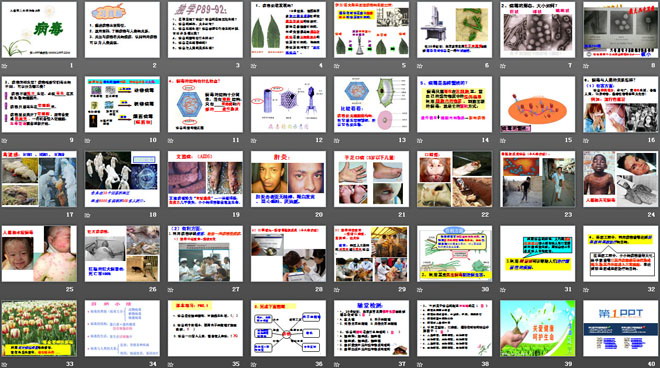The height and width of the screenshot is (368, 660).
Task: Select slide 21 with hand and foot photos
Action: coord(371,179)
